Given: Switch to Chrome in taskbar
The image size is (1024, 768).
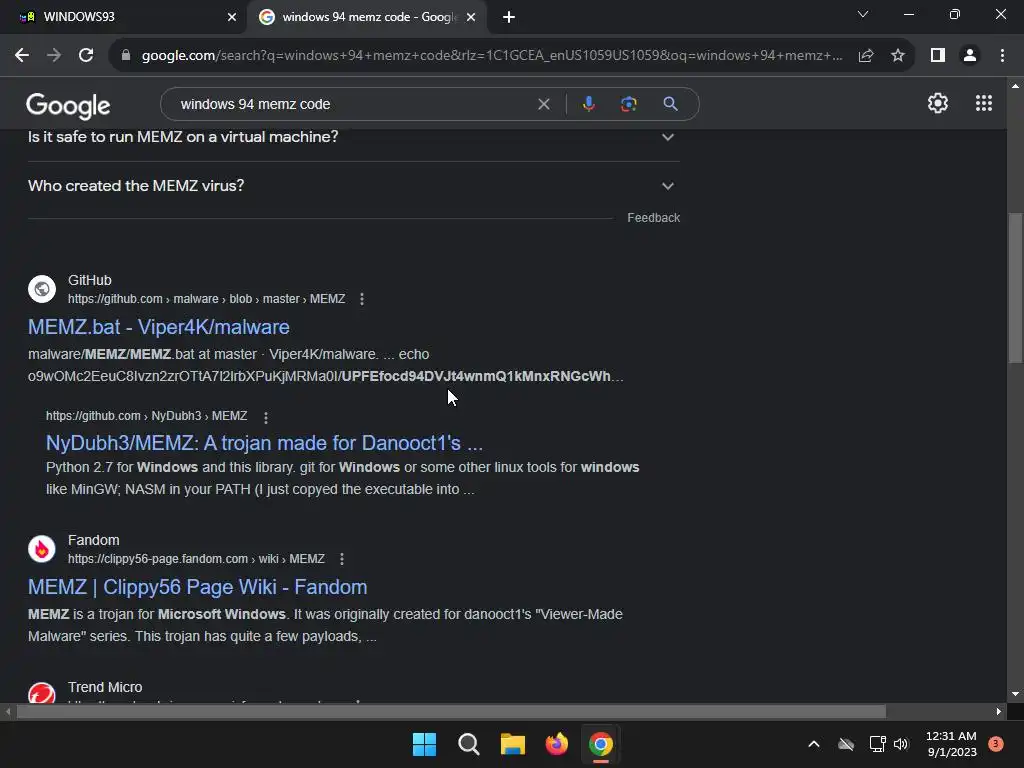Looking at the screenshot, I should point(601,744).
